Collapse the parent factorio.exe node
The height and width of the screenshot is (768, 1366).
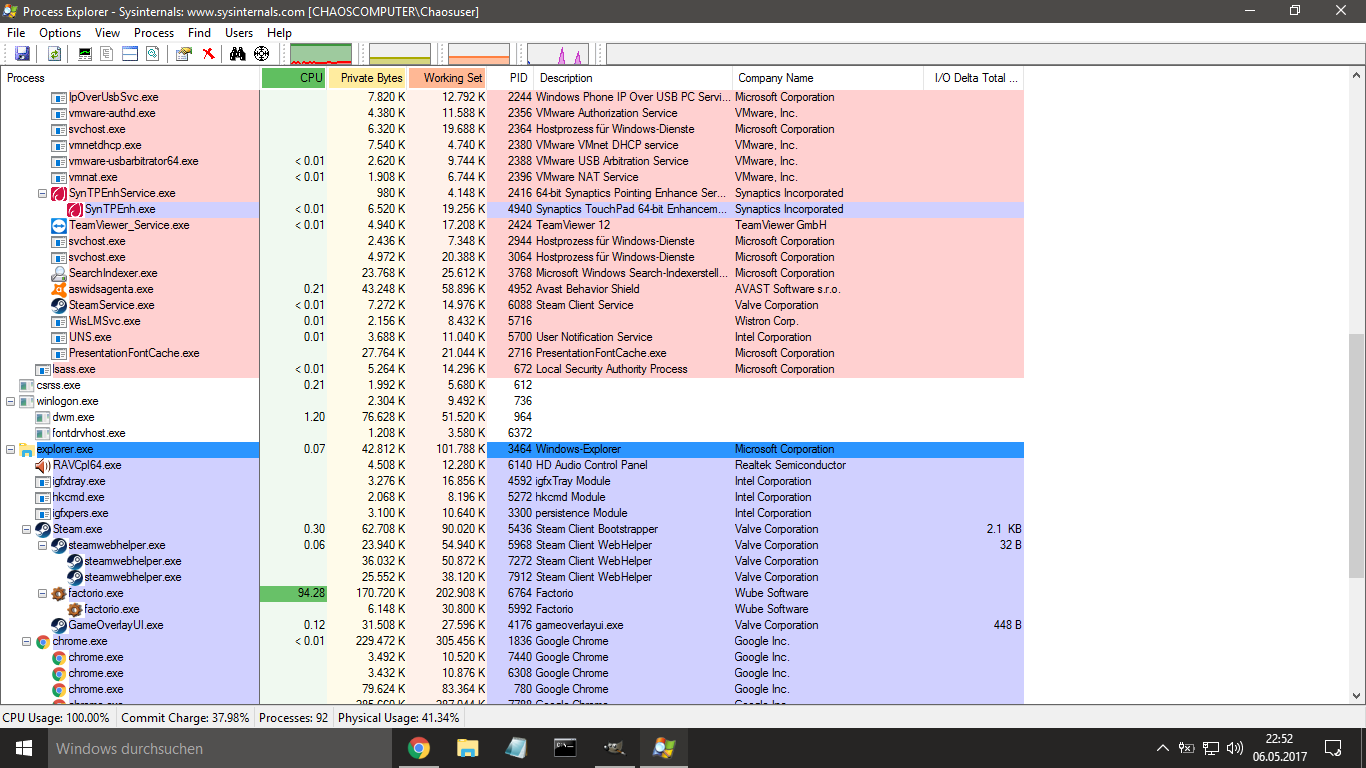point(43,593)
